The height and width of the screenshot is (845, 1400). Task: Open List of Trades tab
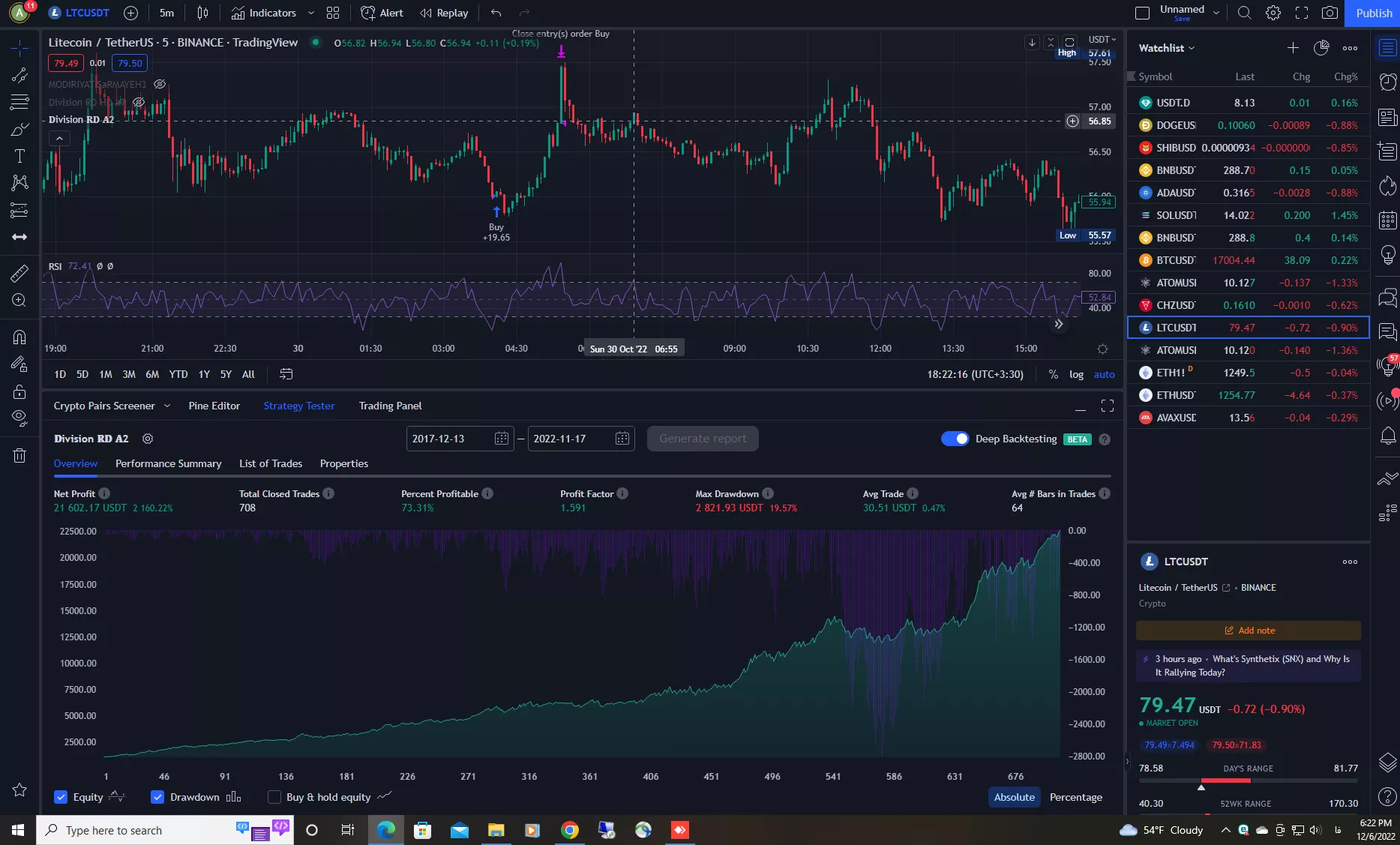pyautogui.click(x=271, y=463)
